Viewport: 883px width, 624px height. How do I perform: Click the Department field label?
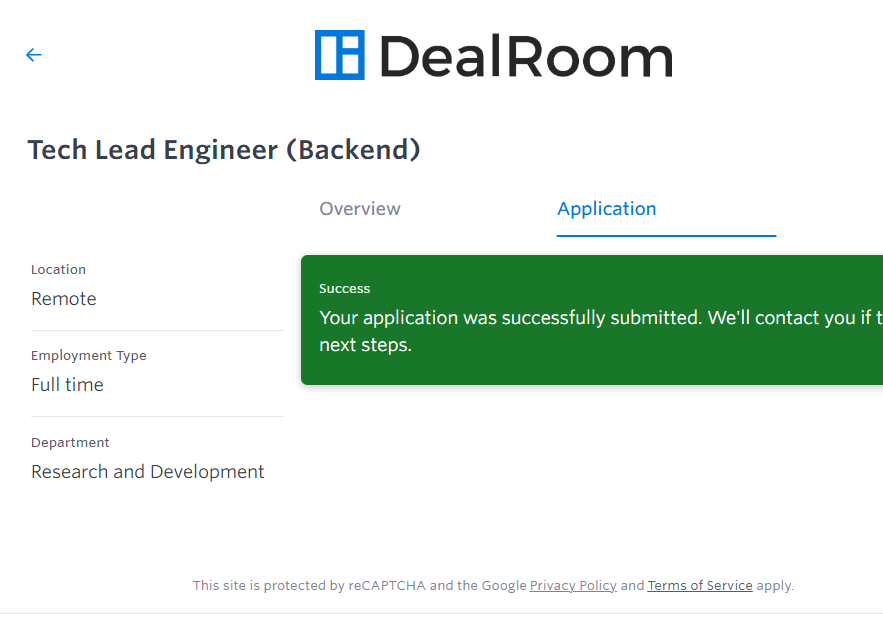[x=71, y=443]
